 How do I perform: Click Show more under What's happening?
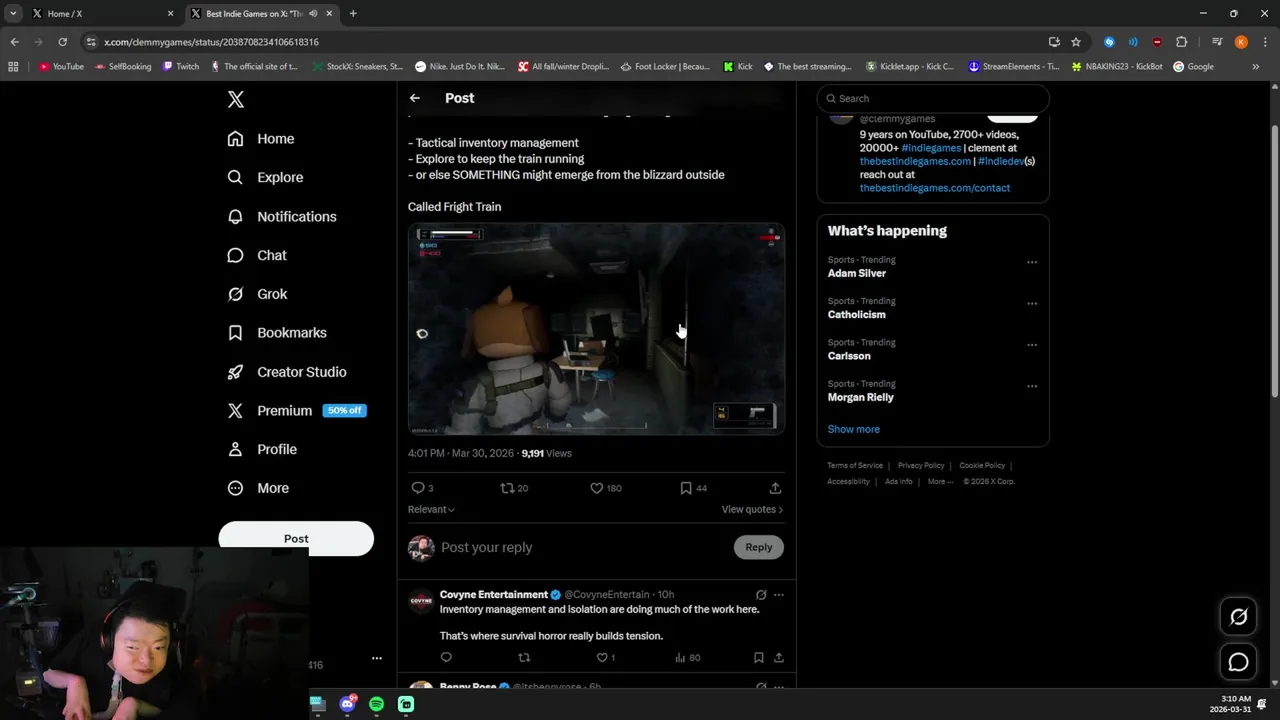pyautogui.click(x=854, y=429)
